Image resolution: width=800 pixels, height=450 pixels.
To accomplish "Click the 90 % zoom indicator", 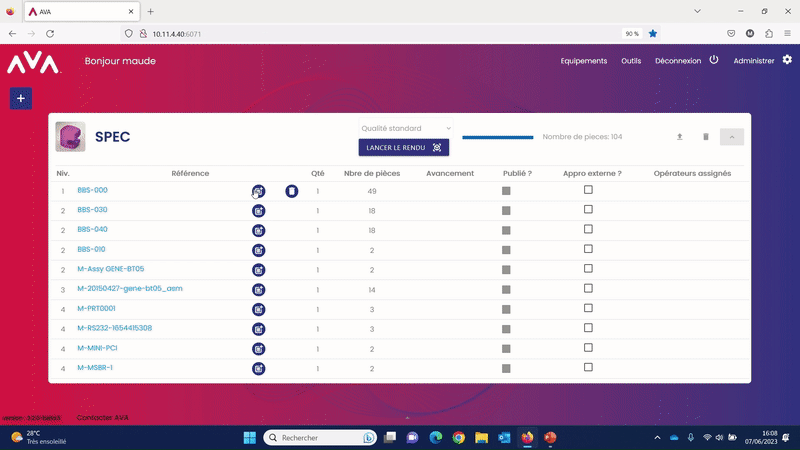I will pos(632,34).
